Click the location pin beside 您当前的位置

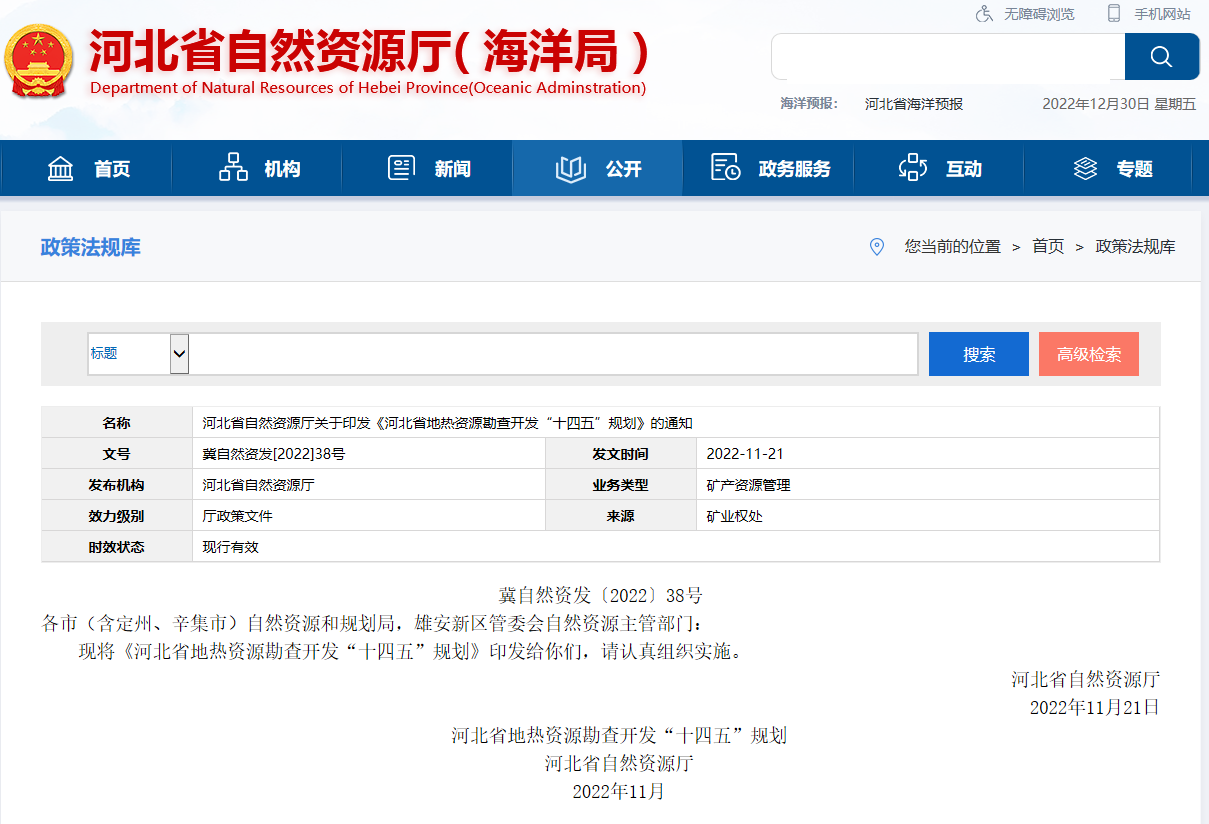pos(877,247)
